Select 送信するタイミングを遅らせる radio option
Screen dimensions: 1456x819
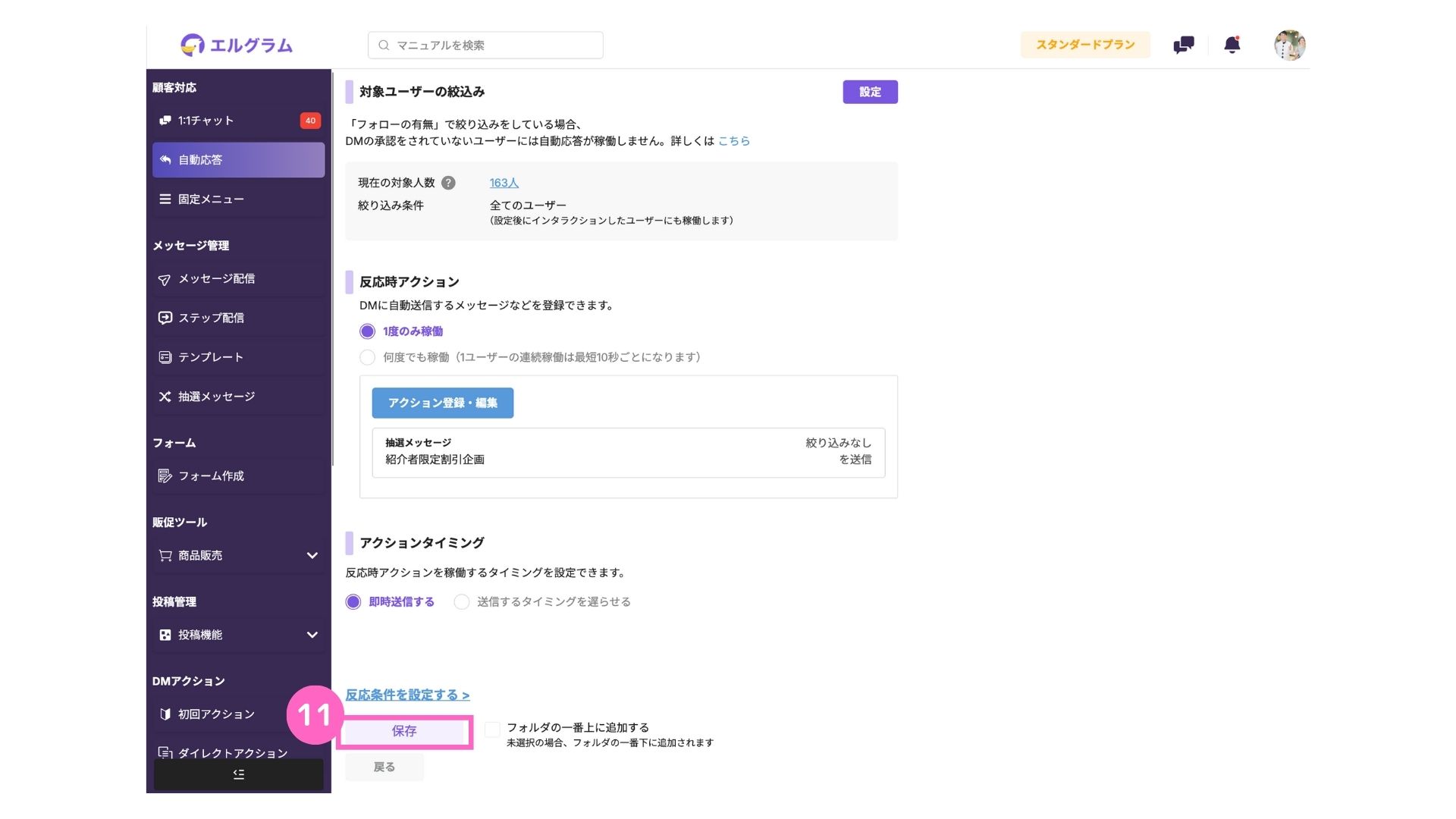point(461,602)
